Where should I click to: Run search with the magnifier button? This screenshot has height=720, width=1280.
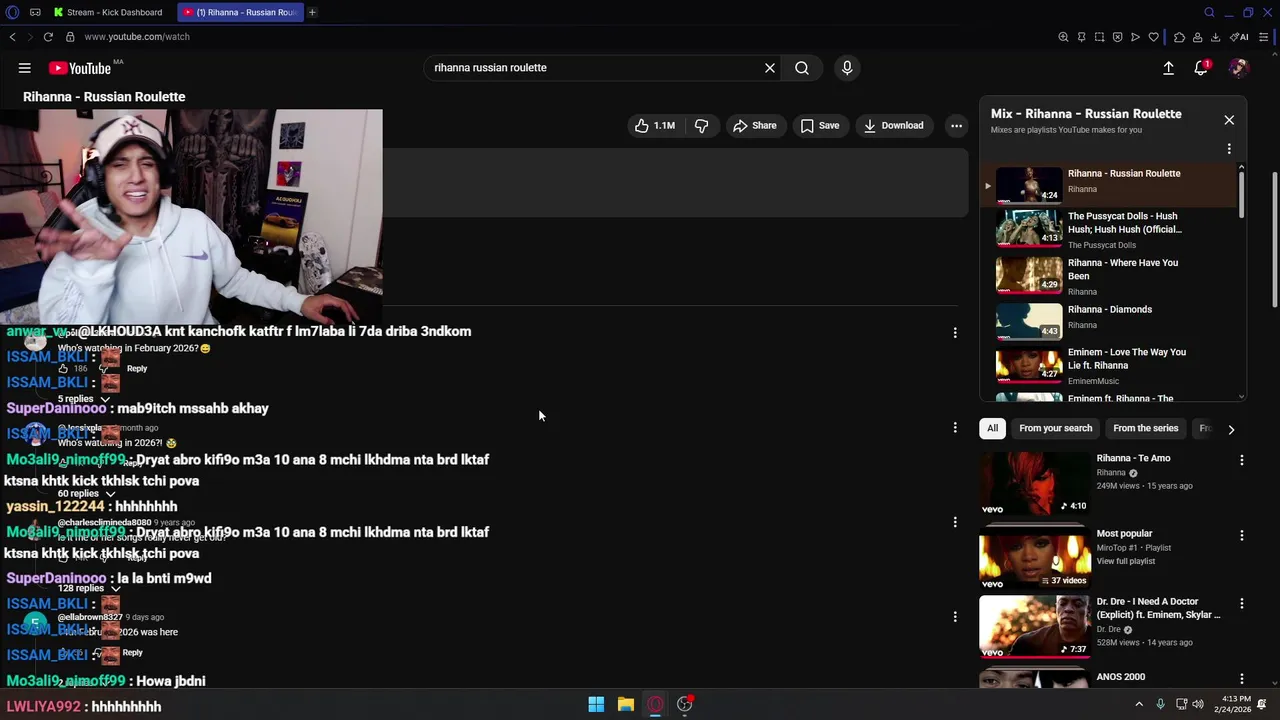[x=802, y=68]
